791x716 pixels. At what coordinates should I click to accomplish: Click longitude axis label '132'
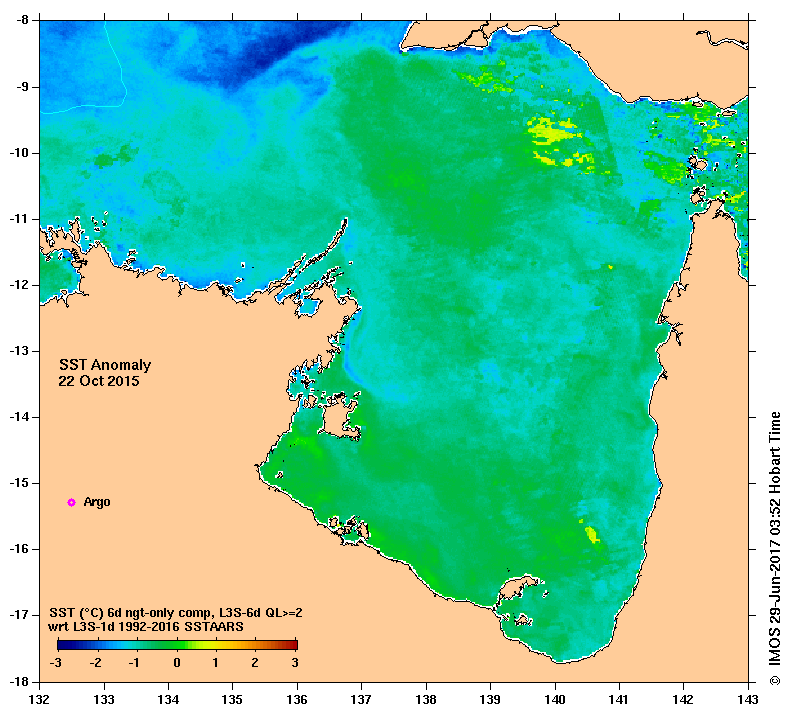pyautogui.click(x=40, y=699)
